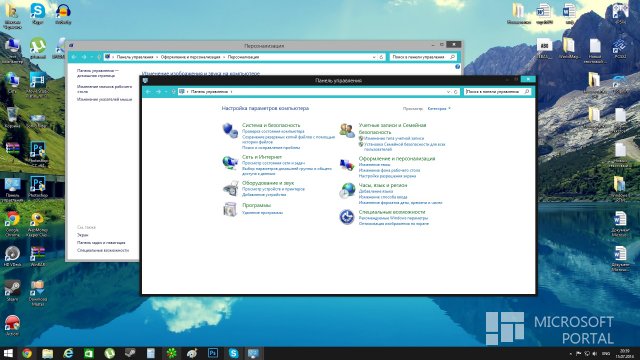Go back in Control Panel window
The image size is (640, 360).
click(149, 92)
